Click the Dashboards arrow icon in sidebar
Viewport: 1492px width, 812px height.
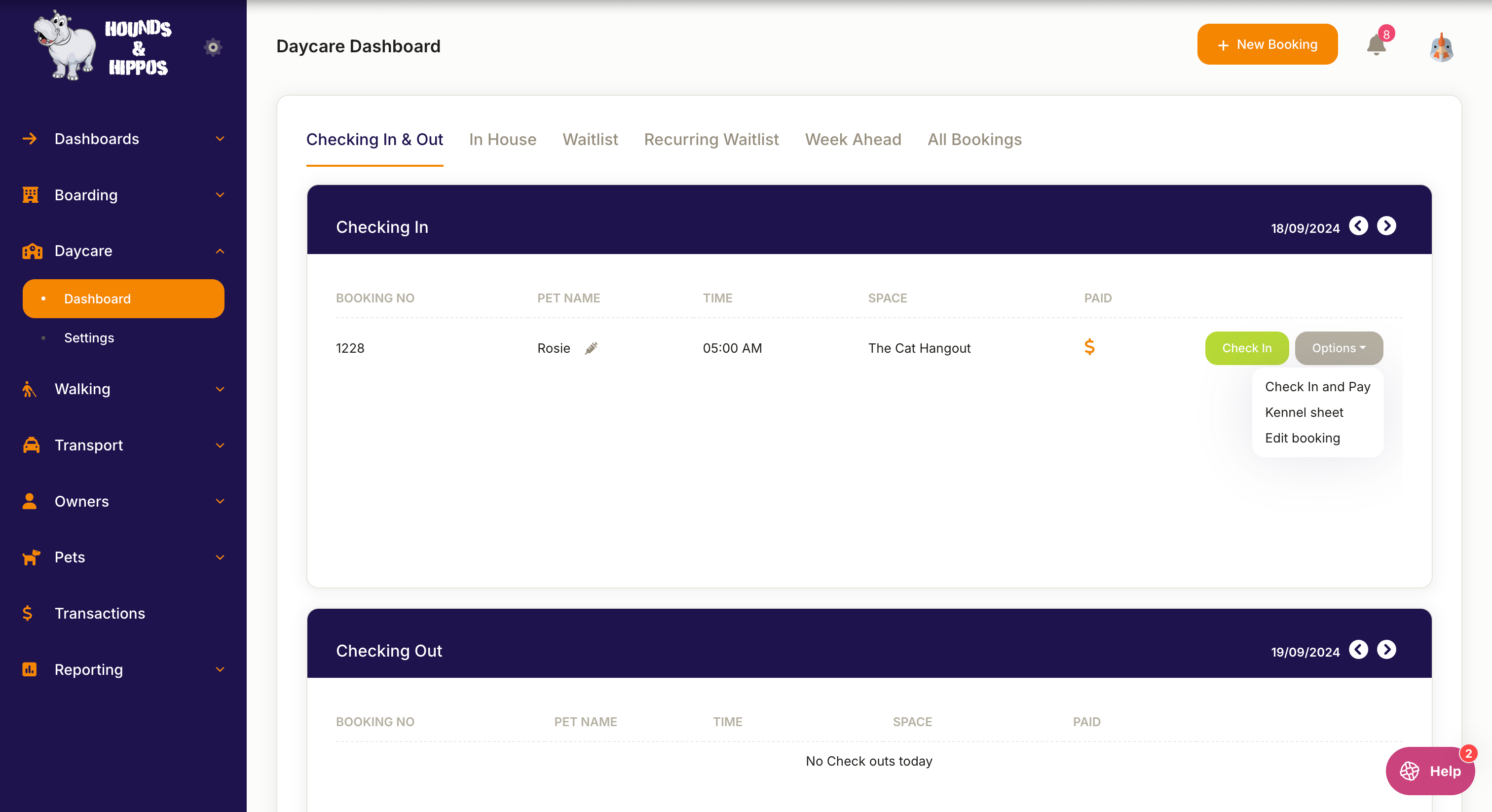(x=30, y=139)
